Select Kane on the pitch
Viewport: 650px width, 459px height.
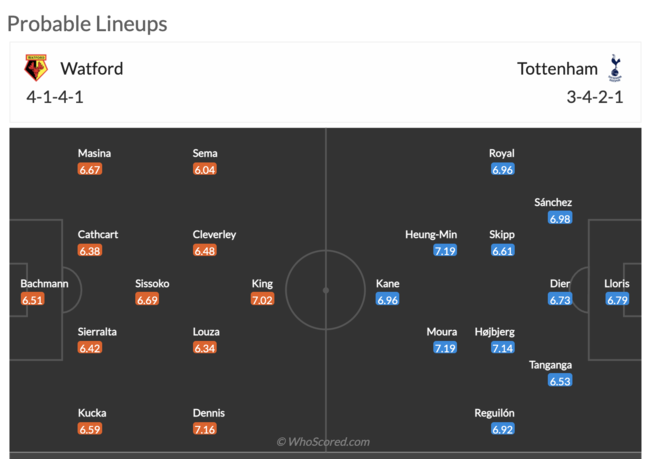point(387,283)
